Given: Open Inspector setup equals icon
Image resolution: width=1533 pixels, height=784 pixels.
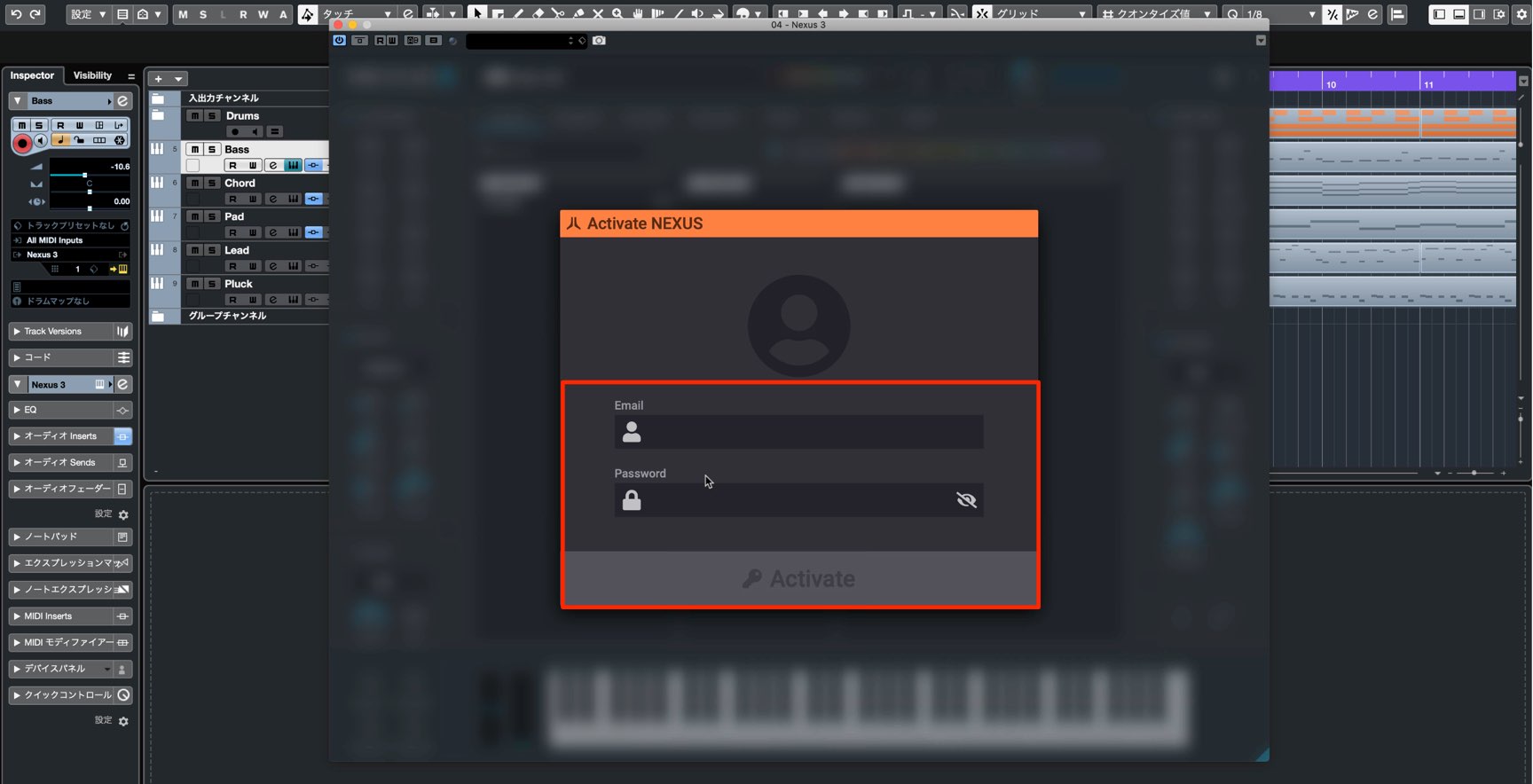Looking at the screenshot, I should pyautogui.click(x=131, y=76).
